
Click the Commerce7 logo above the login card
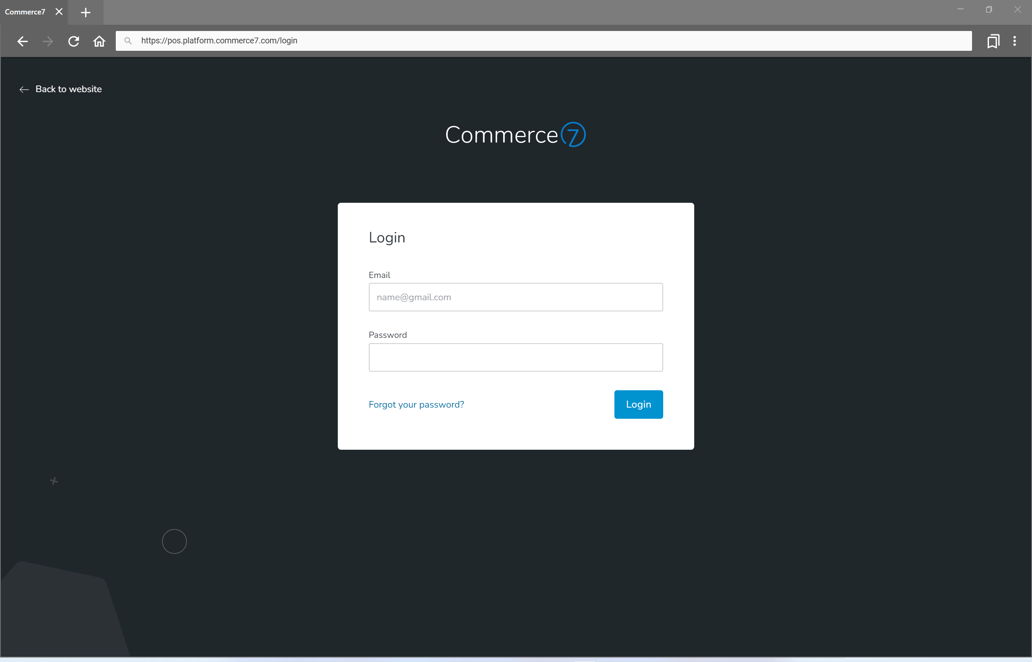(x=515, y=133)
